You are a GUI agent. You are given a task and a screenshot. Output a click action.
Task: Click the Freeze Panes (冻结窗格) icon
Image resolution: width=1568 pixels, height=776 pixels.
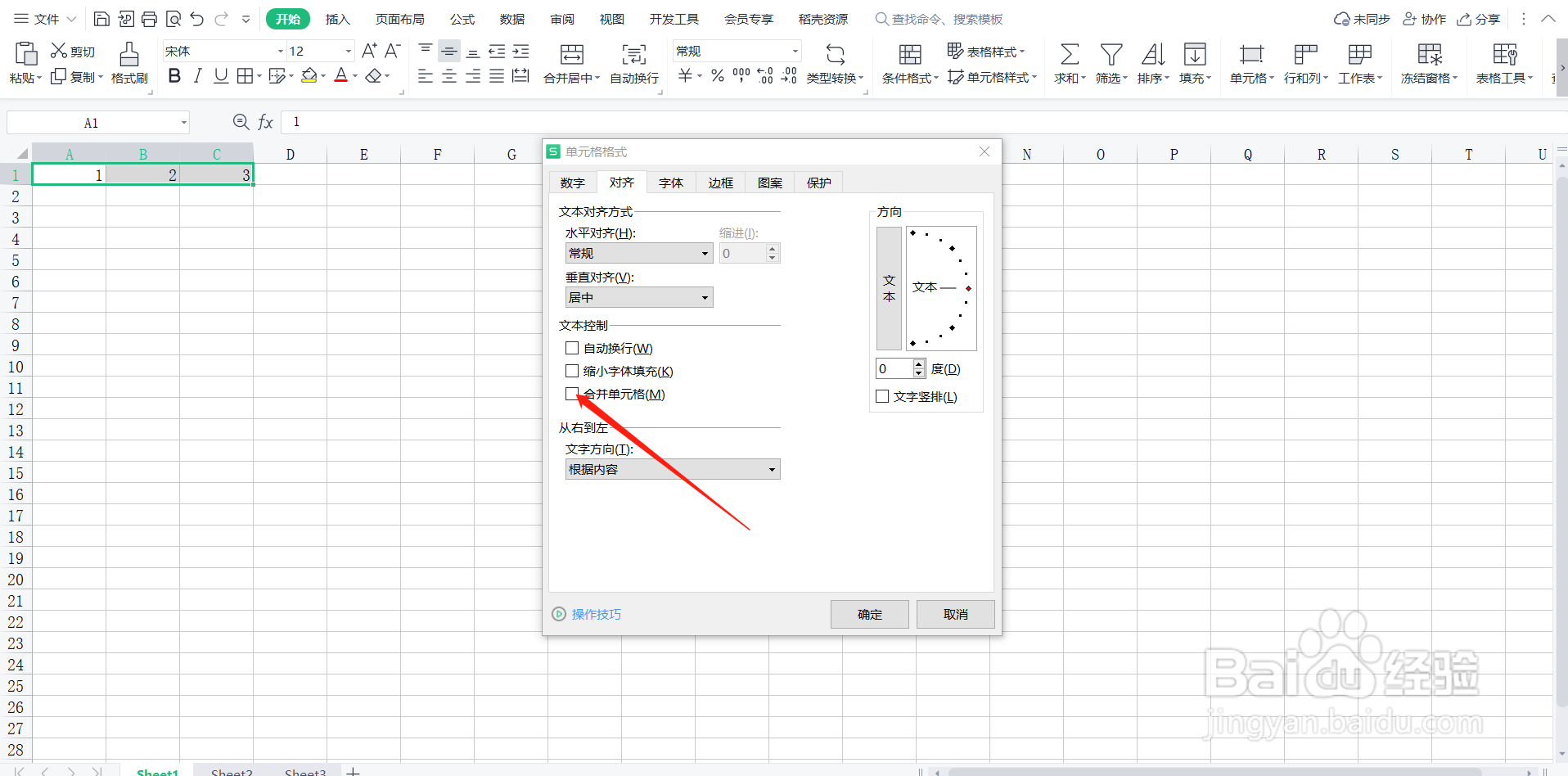[x=1430, y=55]
